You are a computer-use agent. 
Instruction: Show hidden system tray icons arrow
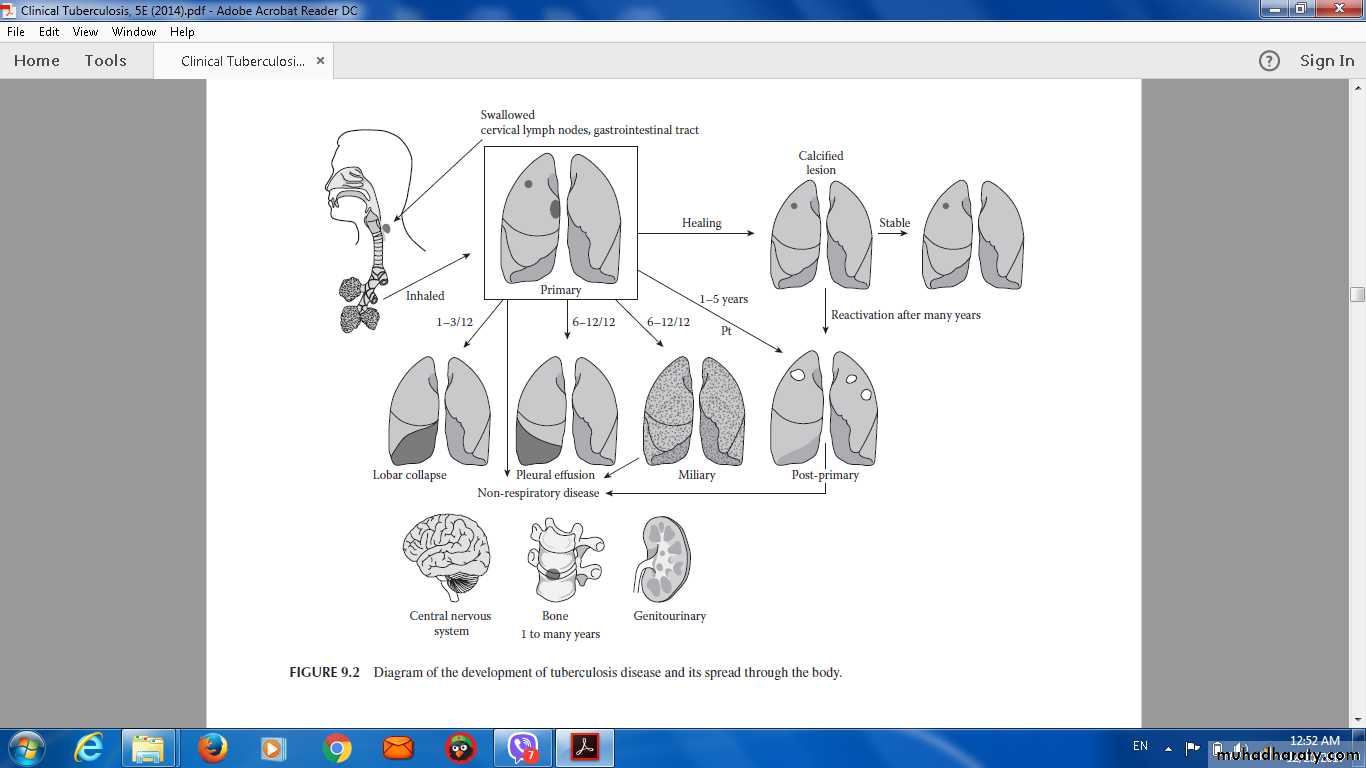[x=1168, y=747]
